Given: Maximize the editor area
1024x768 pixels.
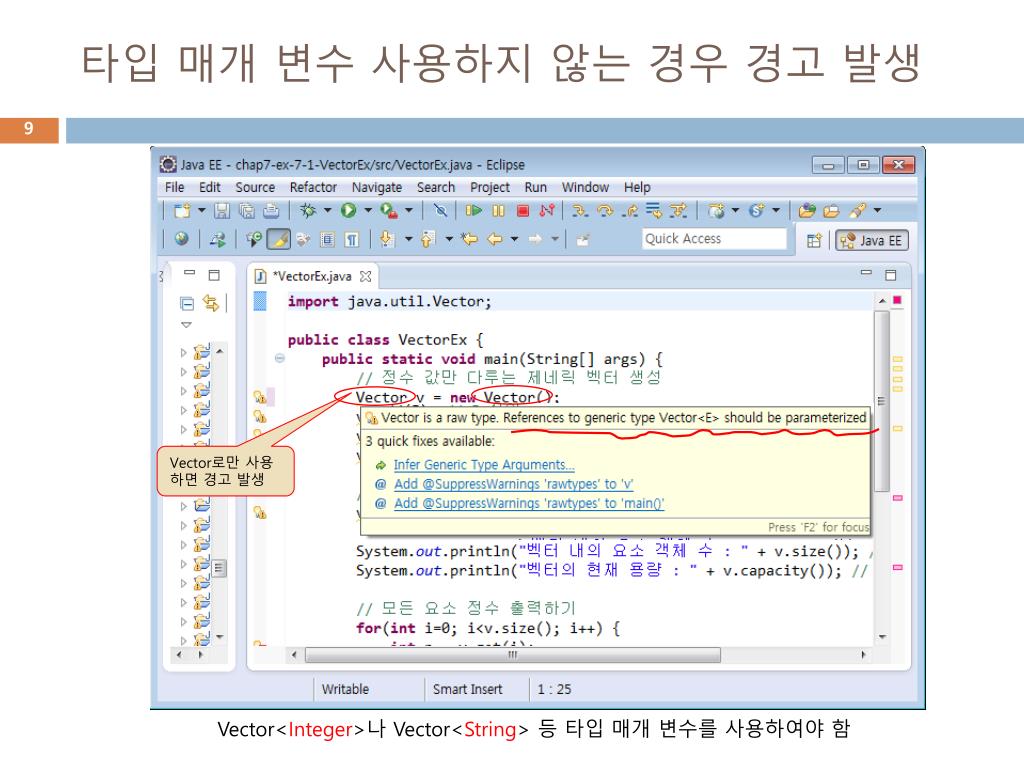Looking at the screenshot, I should pyautogui.click(x=890, y=275).
